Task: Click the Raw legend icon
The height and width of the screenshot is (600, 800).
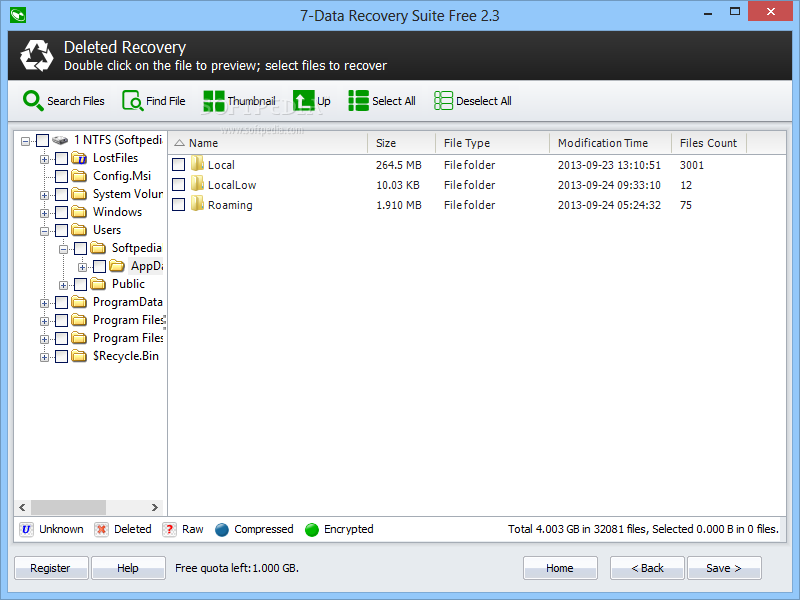Action: (169, 530)
